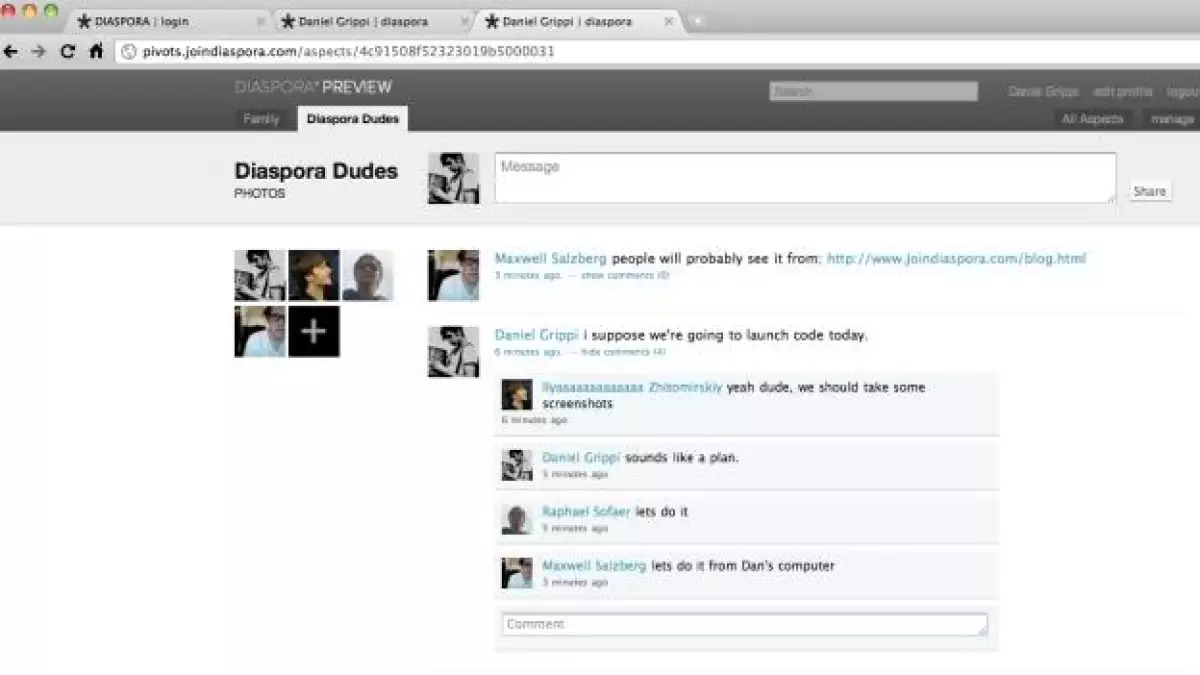Switch to the Family aspect tab
Screen dimensions: 1200x675
[261, 119]
